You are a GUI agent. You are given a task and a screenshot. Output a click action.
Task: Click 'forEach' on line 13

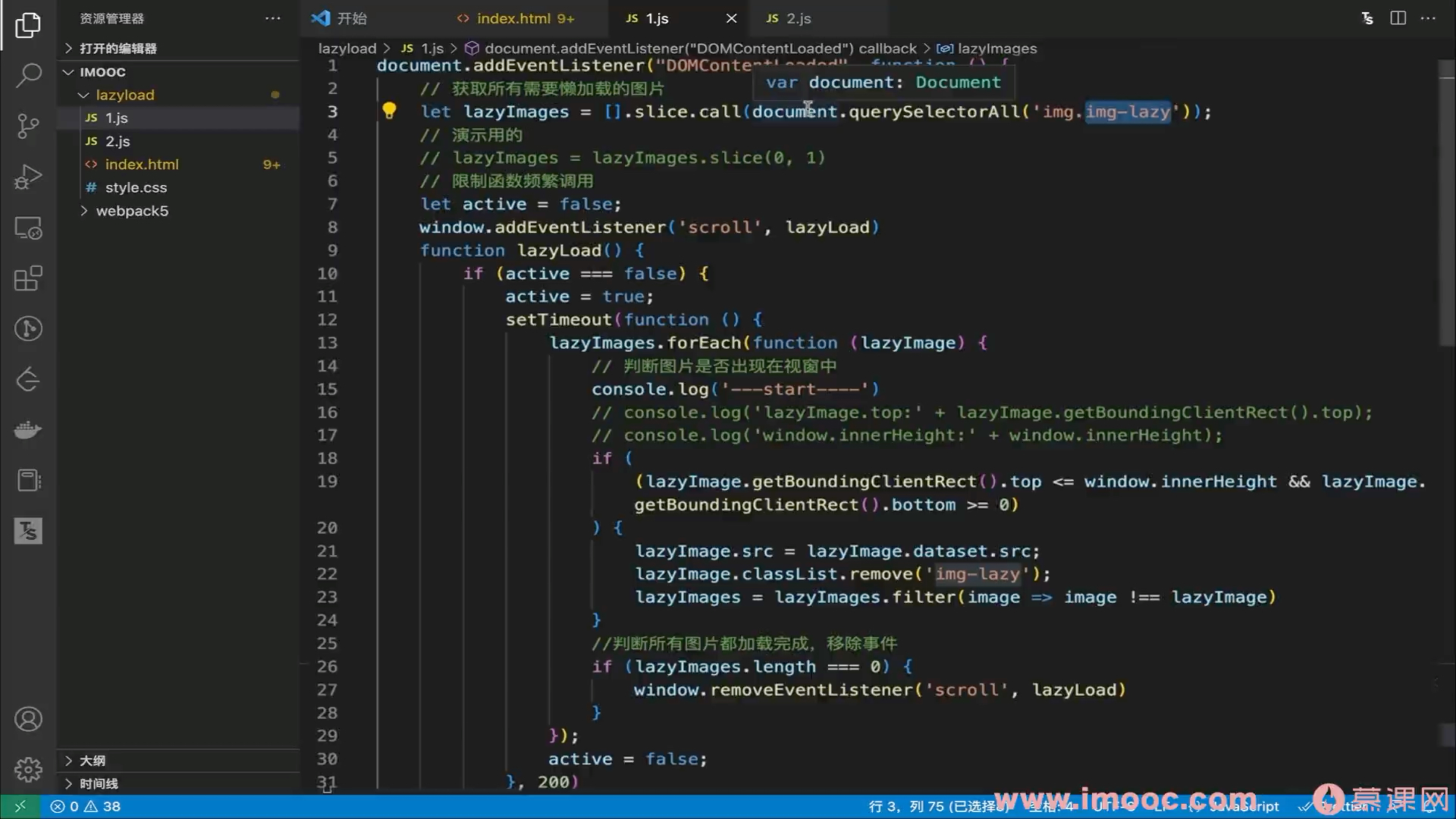click(704, 343)
